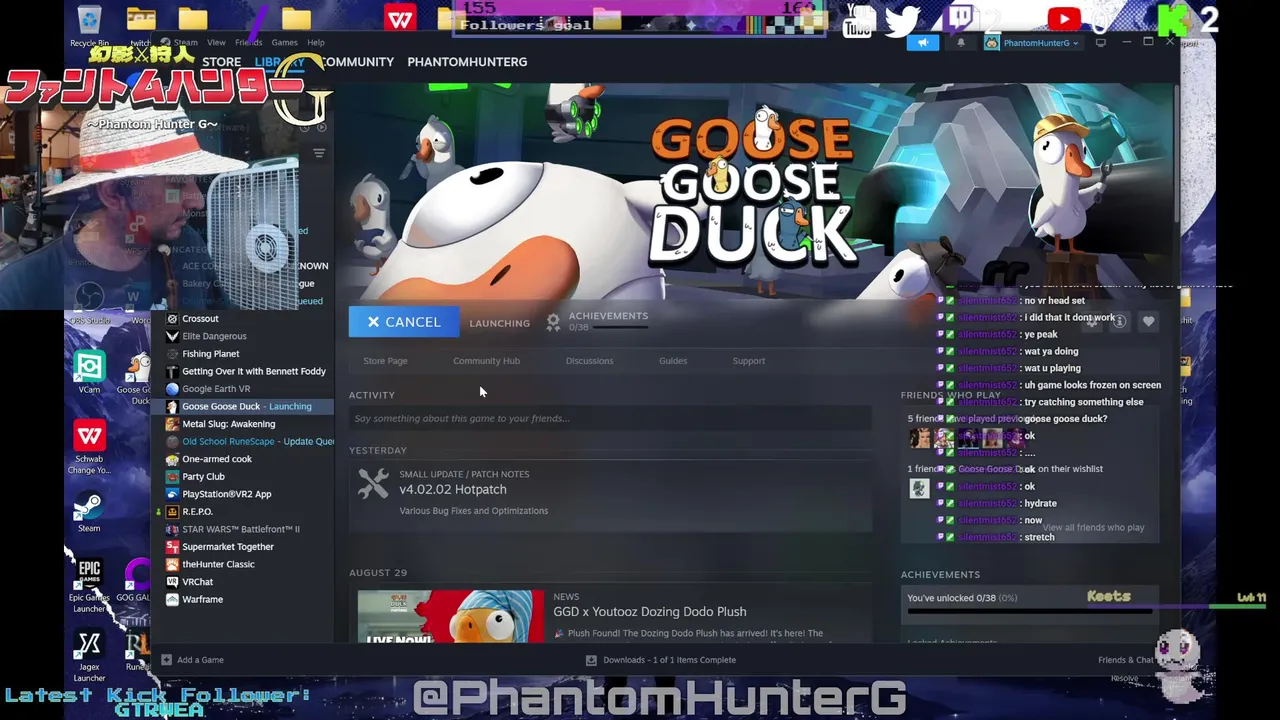The image size is (1280, 720).
Task: Select Party Club in game list
Action: [x=203, y=477]
